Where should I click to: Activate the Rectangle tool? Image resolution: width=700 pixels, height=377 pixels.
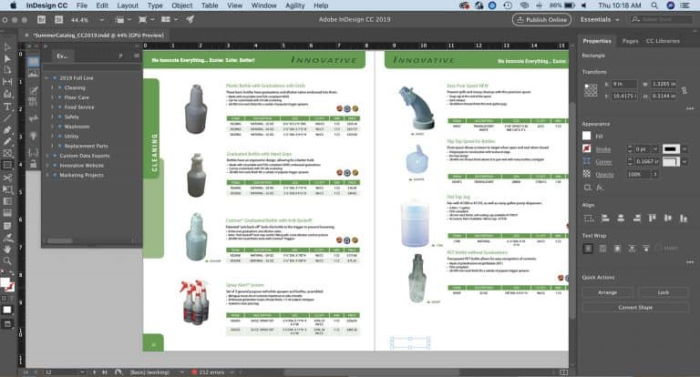(x=8, y=165)
